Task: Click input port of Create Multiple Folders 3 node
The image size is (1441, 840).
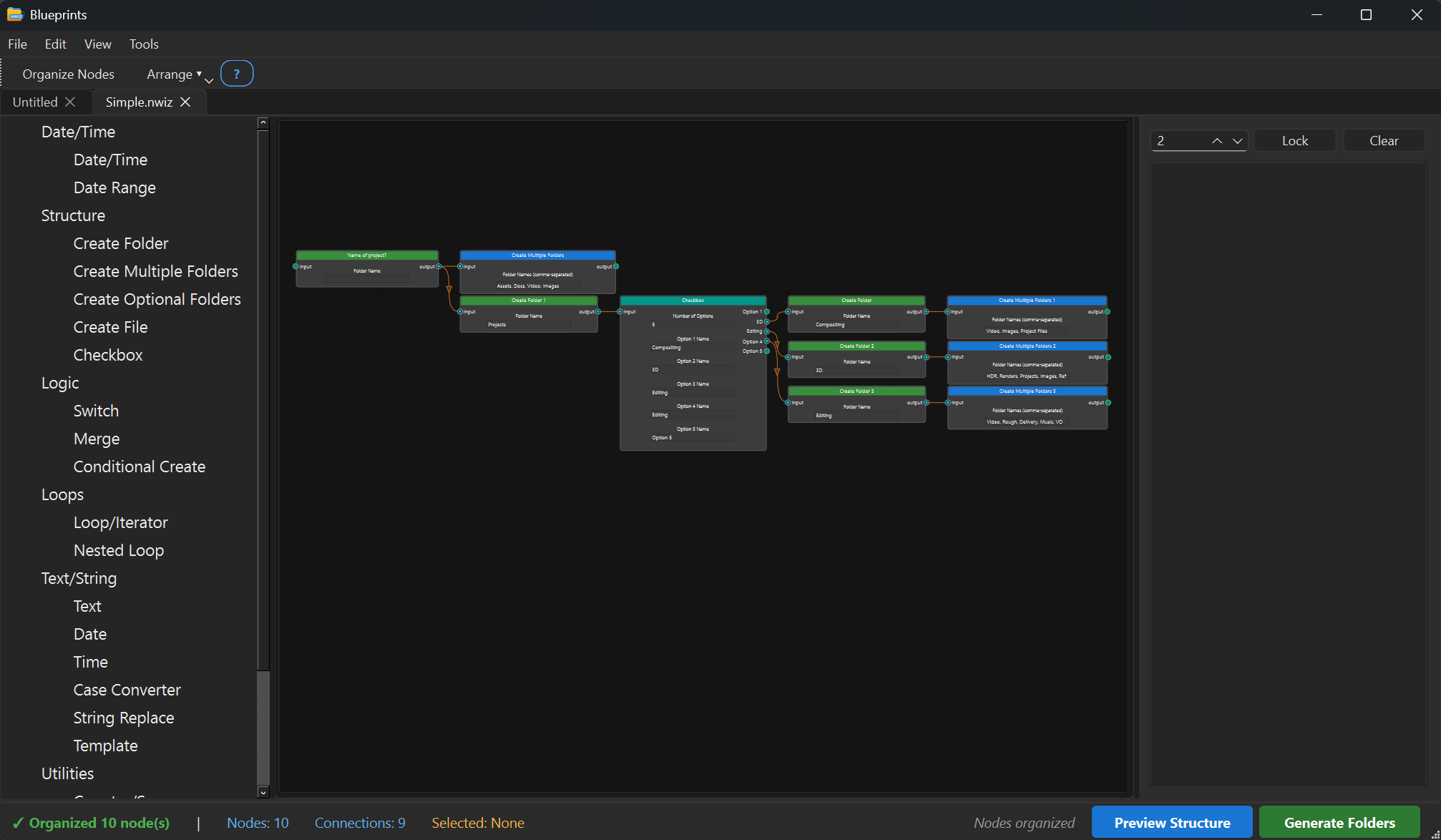Action: [948, 402]
